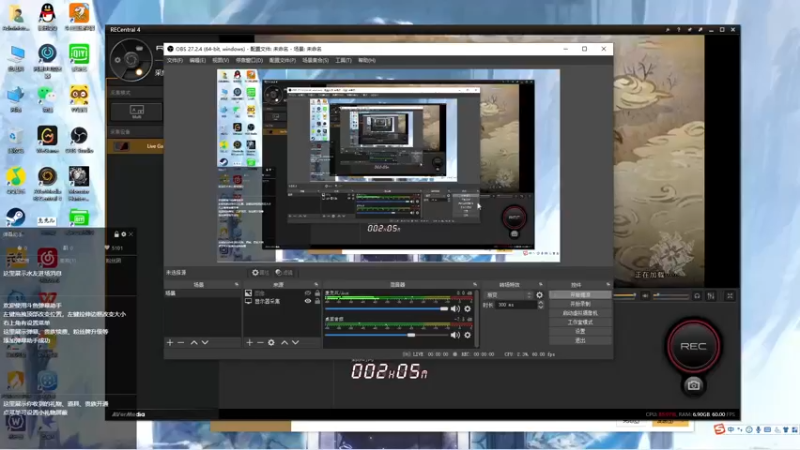Pop out the Scenes dock panel
The width and height of the screenshot is (800, 450).
pos(236,284)
